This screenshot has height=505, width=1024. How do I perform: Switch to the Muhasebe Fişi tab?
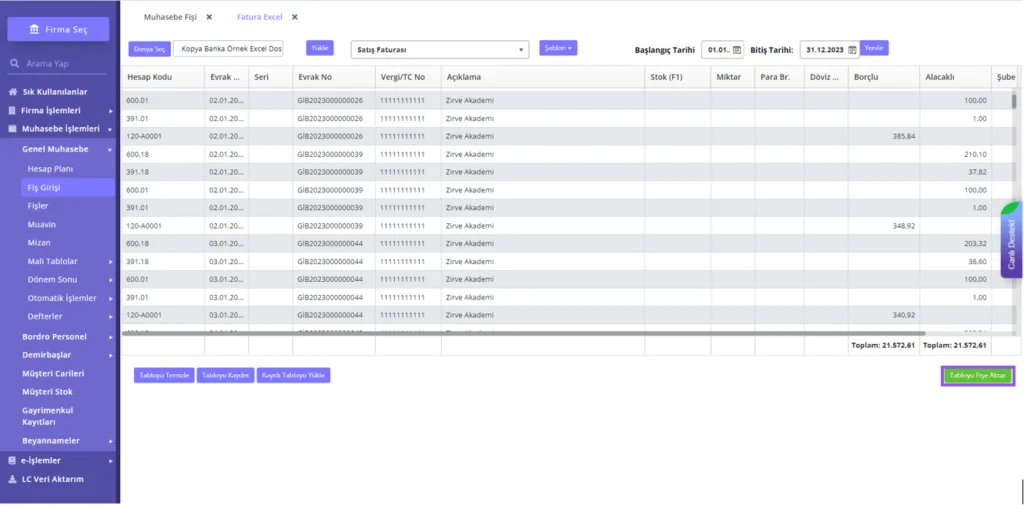click(x=170, y=17)
